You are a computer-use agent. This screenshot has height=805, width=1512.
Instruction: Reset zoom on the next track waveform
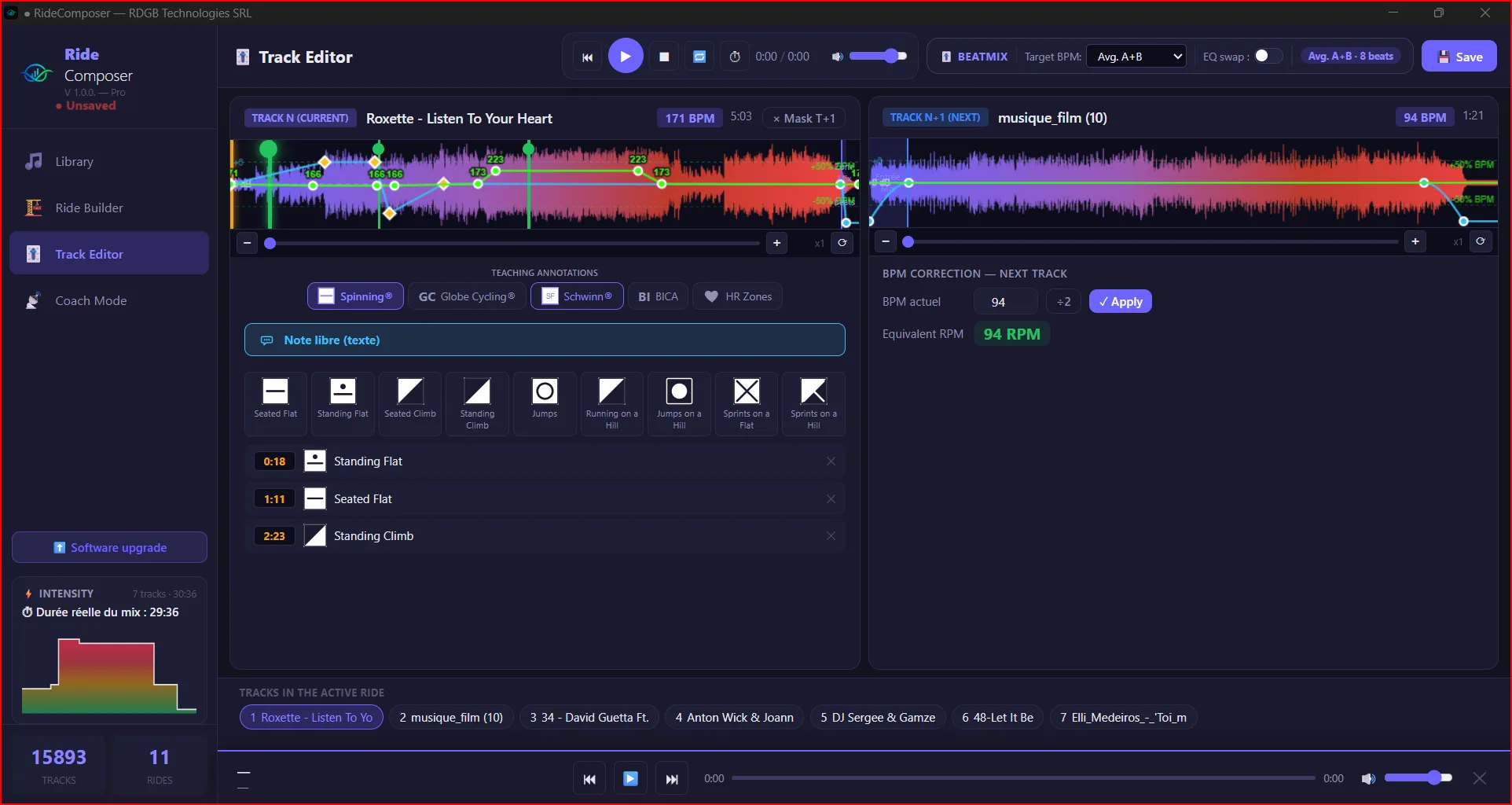[x=1481, y=241]
